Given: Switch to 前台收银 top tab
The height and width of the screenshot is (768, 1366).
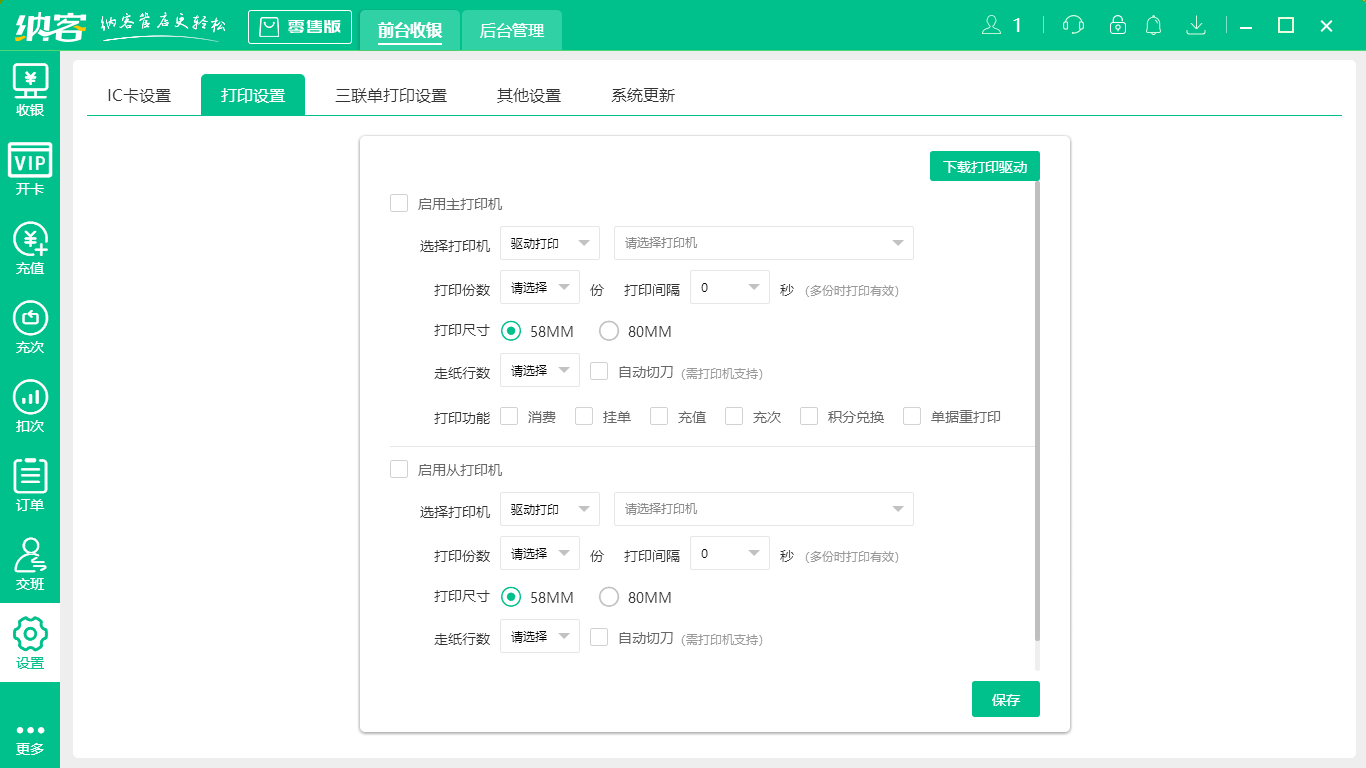Looking at the screenshot, I should tap(410, 30).
